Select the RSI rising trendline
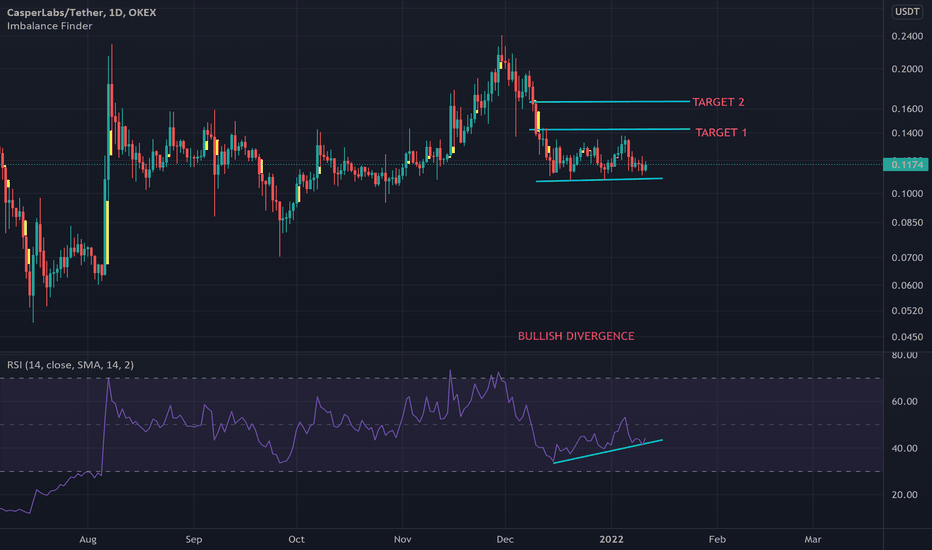 click(607, 451)
